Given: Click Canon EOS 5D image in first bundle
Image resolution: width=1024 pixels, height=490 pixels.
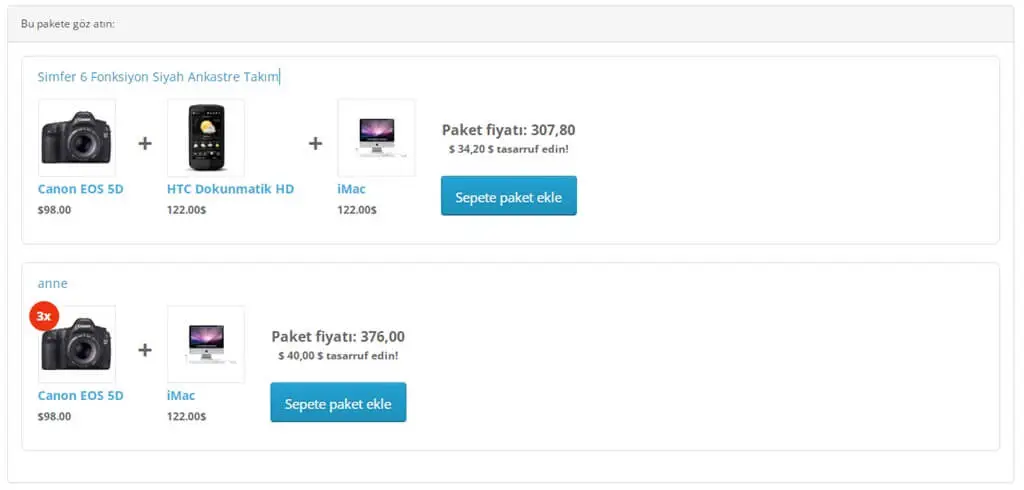Looking at the screenshot, I should coord(77,138).
